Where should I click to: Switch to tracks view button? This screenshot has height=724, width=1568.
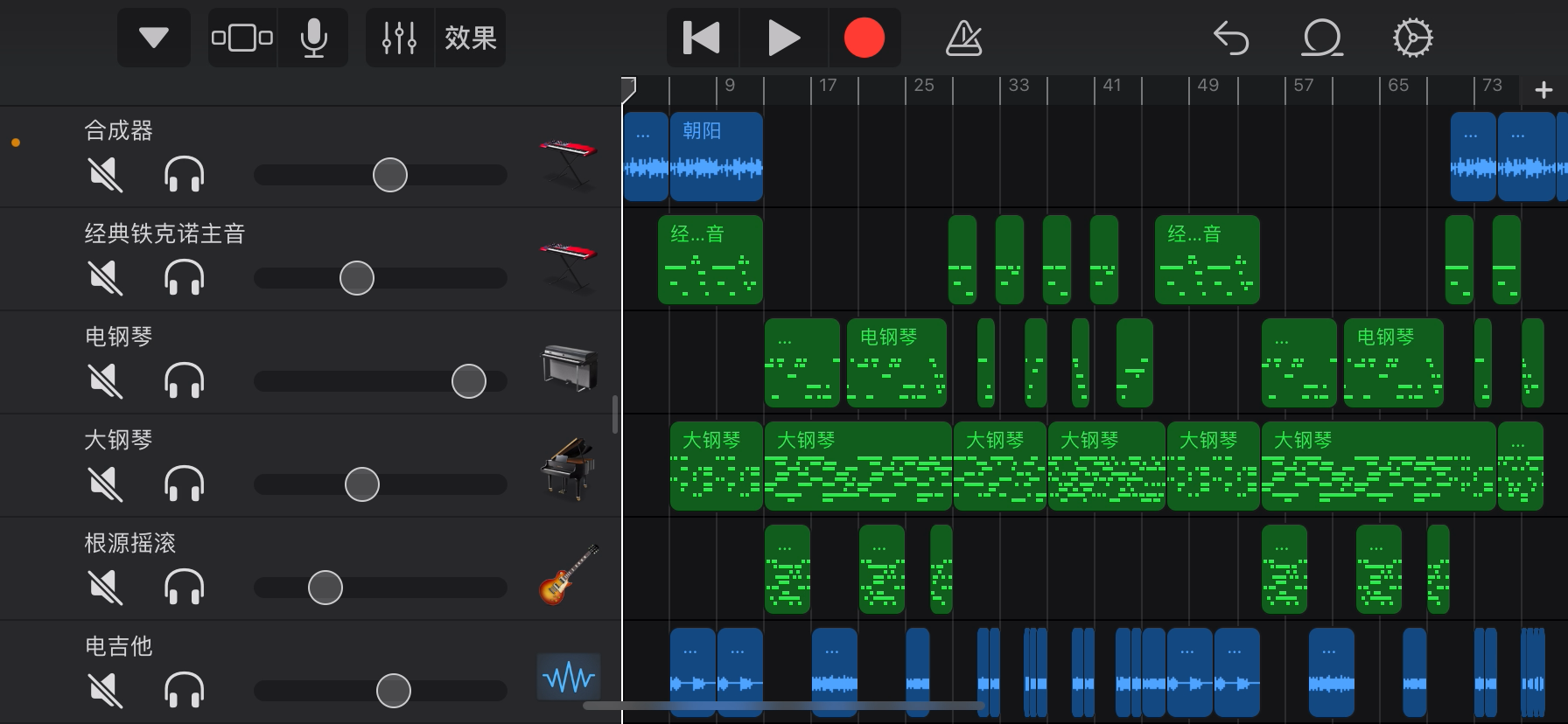[242, 38]
